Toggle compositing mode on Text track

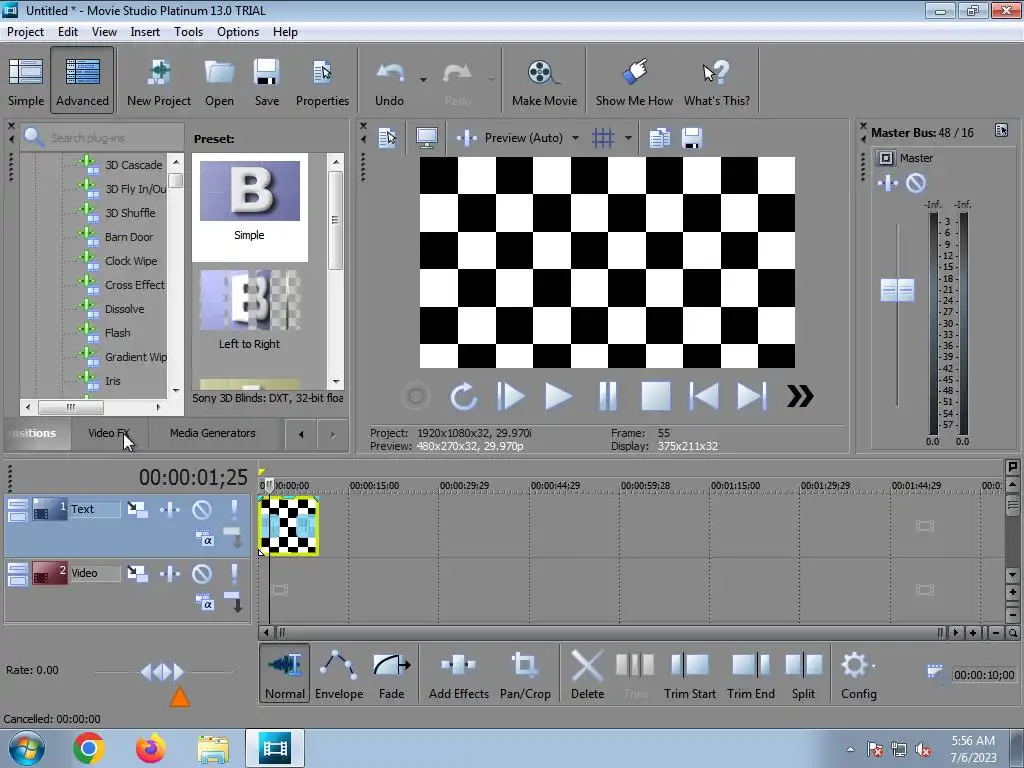204,539
